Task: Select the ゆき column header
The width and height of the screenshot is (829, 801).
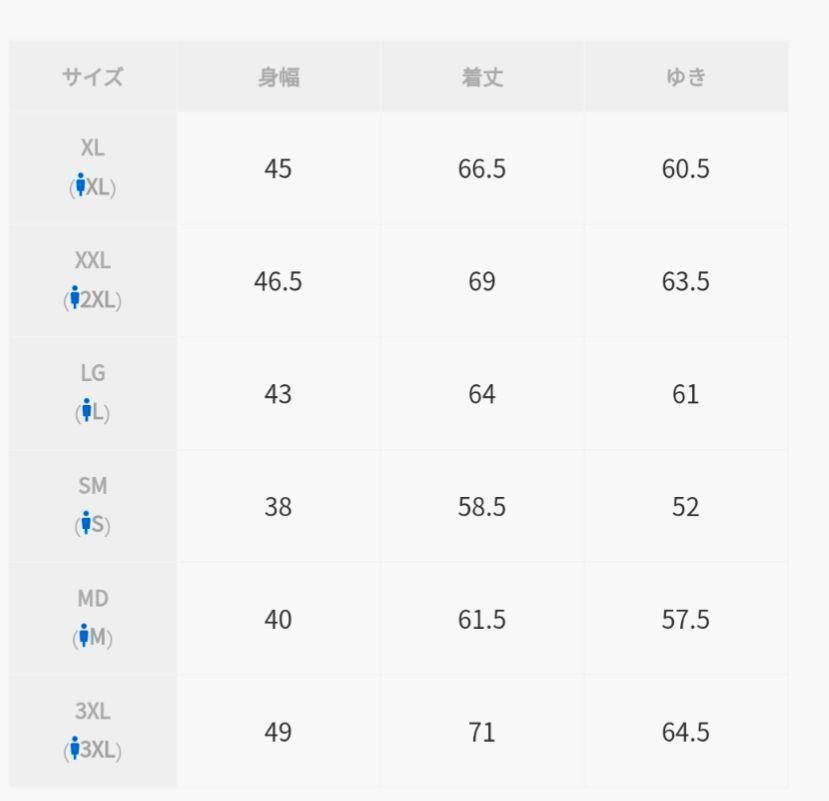Action: [x=685, y=77]
